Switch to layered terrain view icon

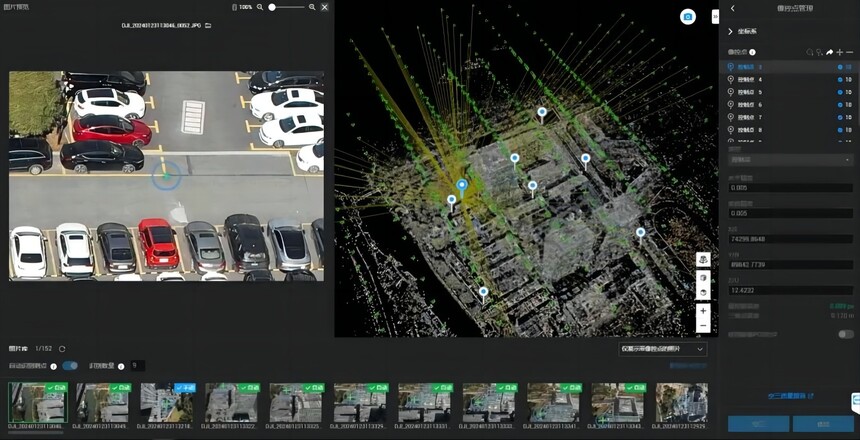pos(703,259)
